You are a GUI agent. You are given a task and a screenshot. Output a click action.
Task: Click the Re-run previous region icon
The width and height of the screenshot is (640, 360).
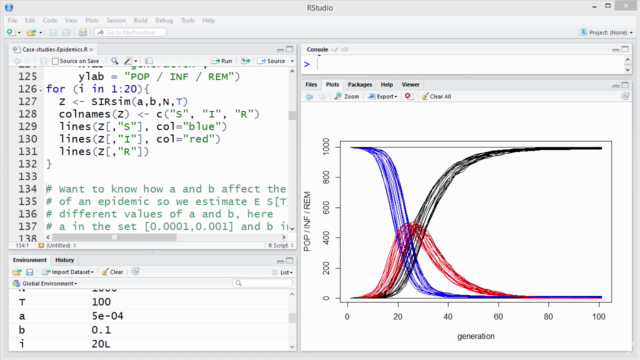click(x=245, y=61)
